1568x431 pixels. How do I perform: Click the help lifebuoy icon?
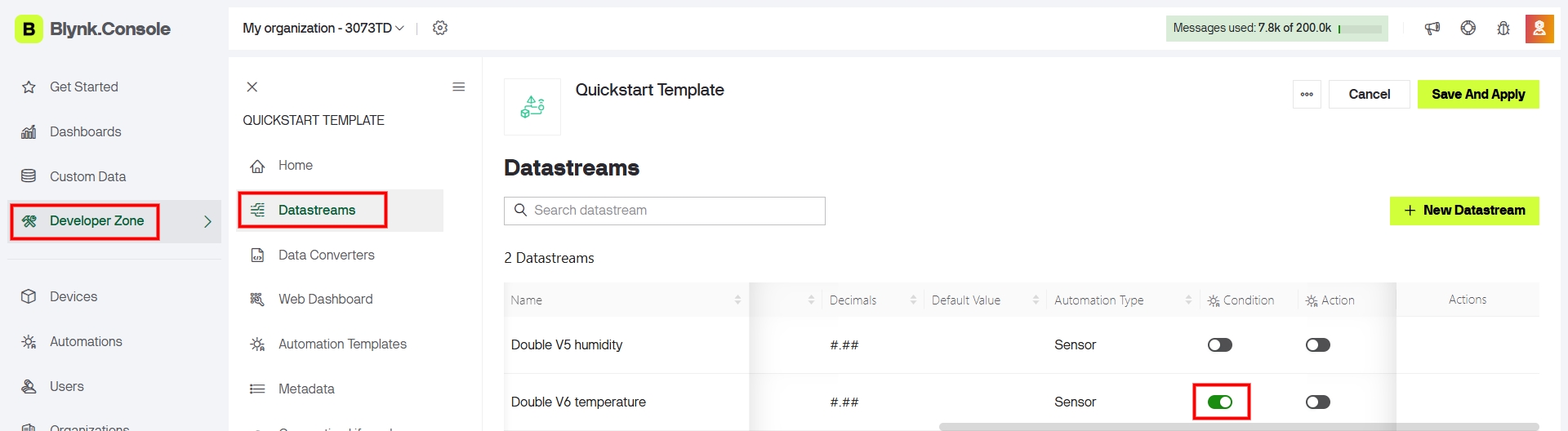[x=1468, y=29]
